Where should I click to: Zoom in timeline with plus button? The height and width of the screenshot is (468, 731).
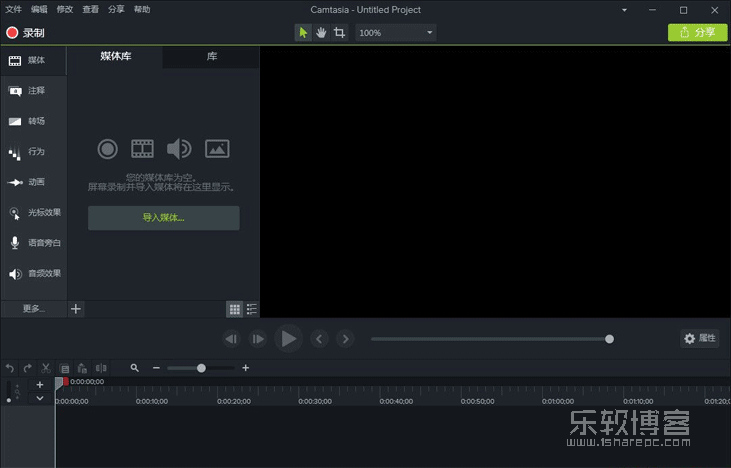click(246, 368)
